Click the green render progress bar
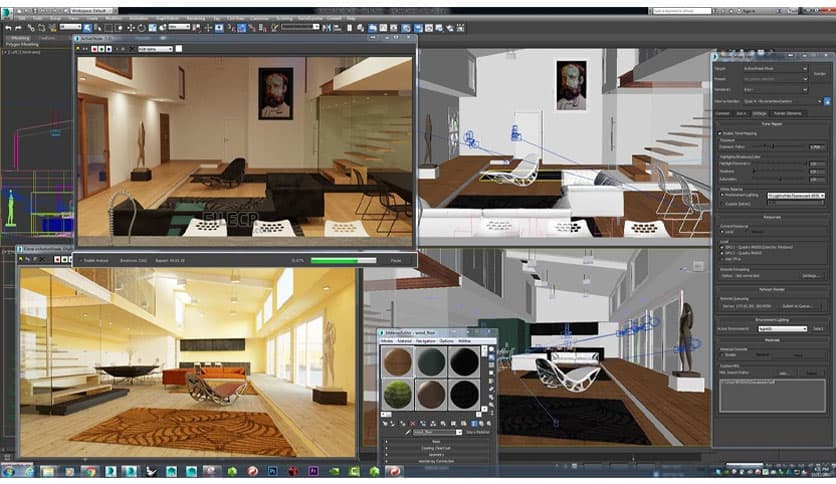The width and height of the screenshot is (836, 484). pos(344,261)
